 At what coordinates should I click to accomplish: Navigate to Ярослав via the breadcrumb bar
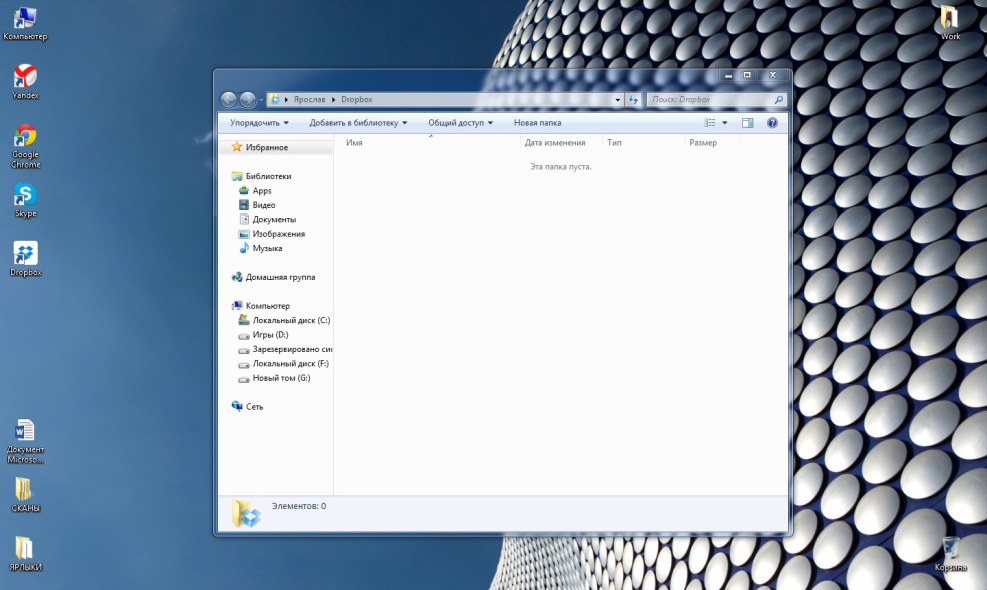click(312, 99)
